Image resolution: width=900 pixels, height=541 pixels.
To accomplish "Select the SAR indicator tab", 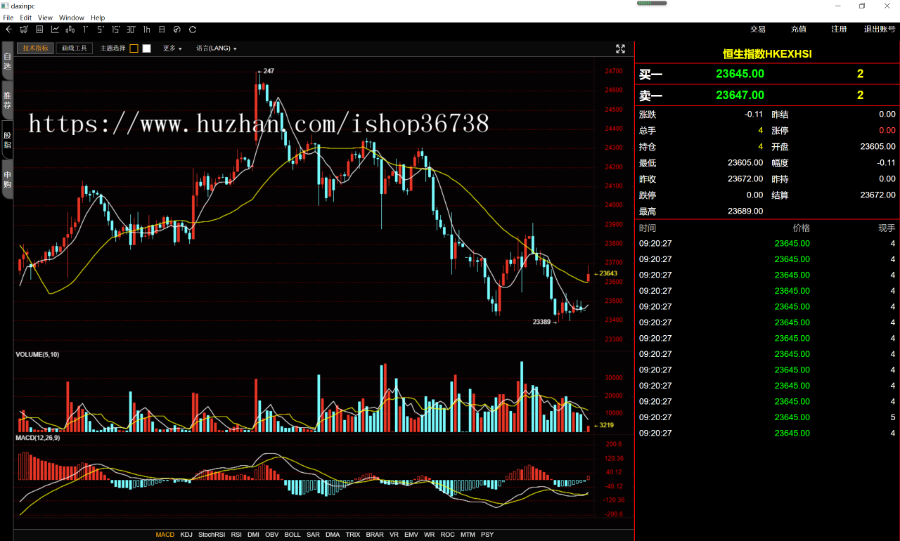I will pyautogui.click(x=313, y=535).
